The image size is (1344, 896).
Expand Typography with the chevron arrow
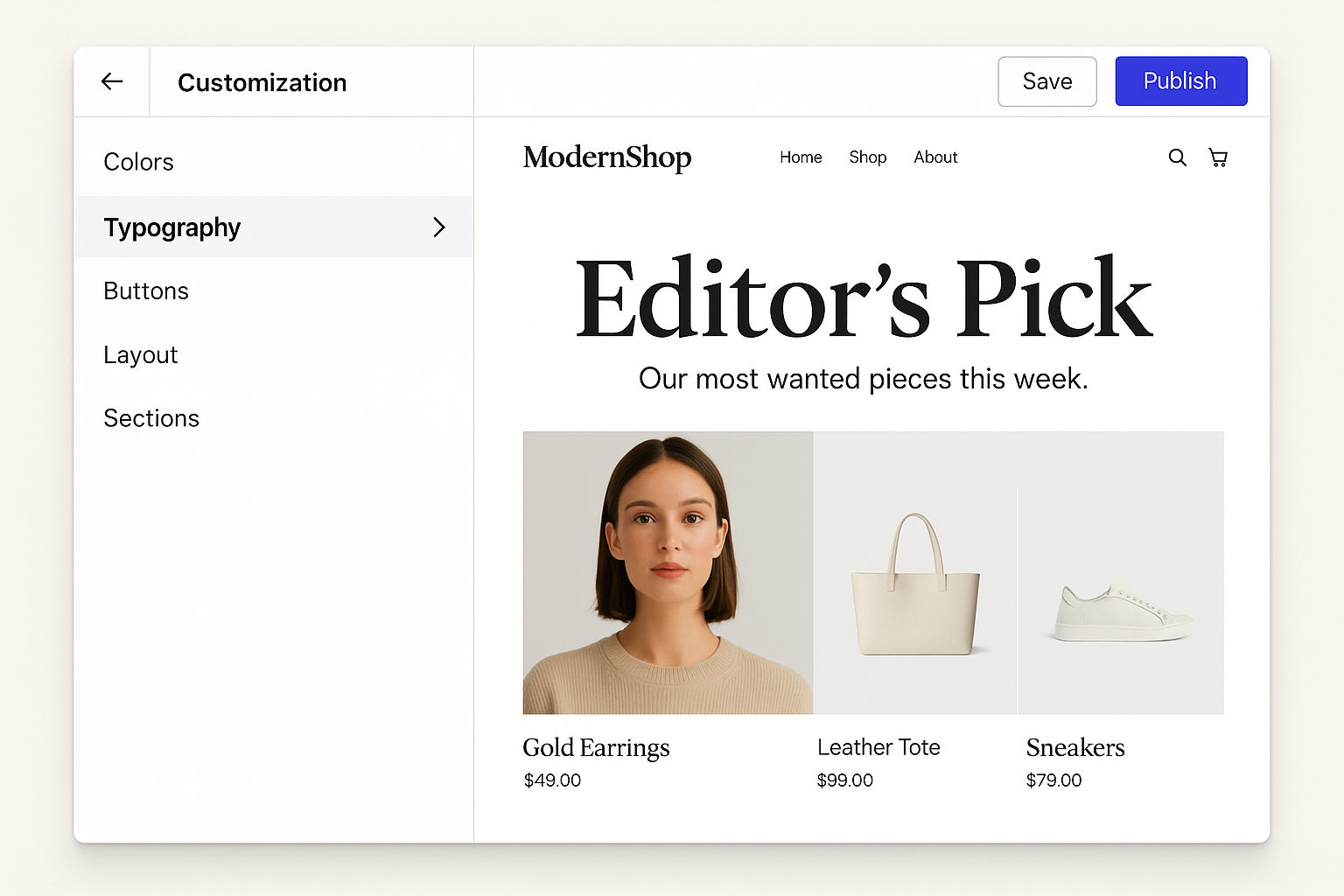pyautogui.click(x=439, y=227)
